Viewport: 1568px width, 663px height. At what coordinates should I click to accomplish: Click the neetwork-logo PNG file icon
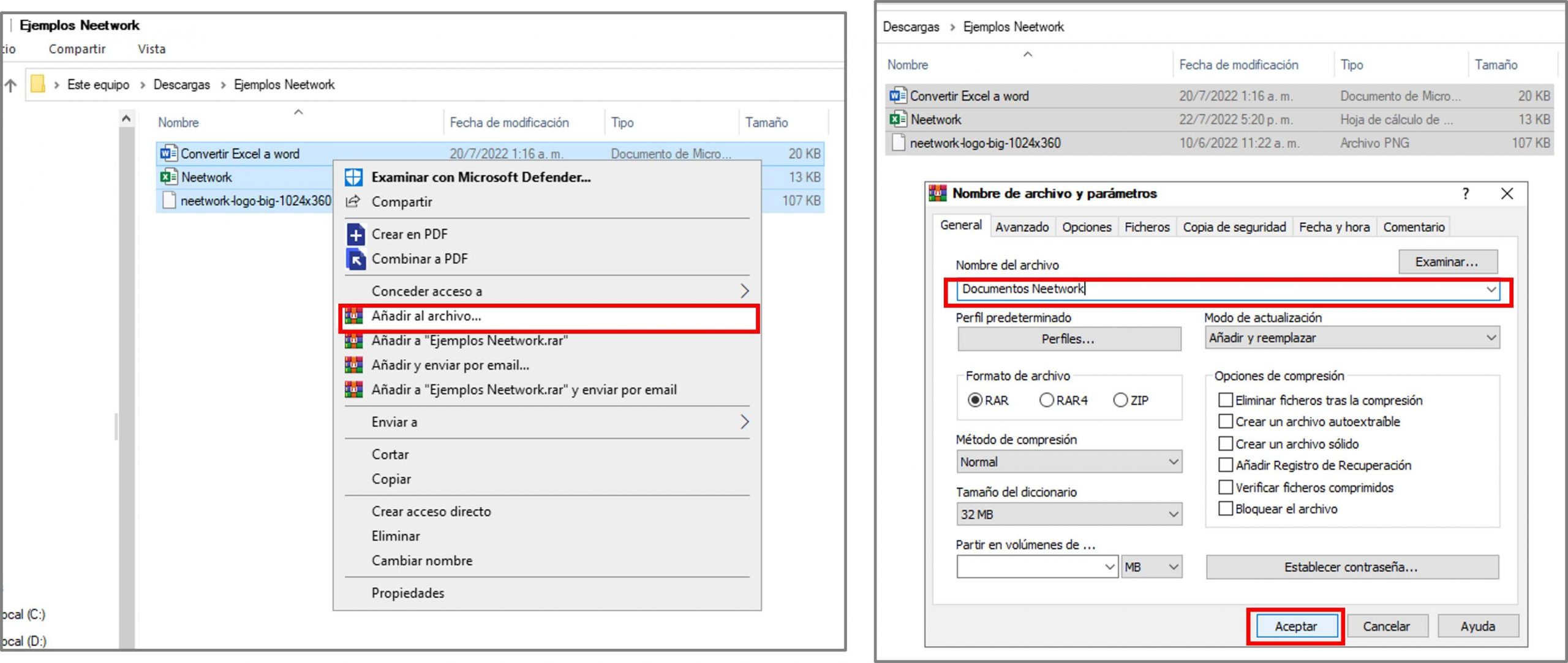[170, 200]
